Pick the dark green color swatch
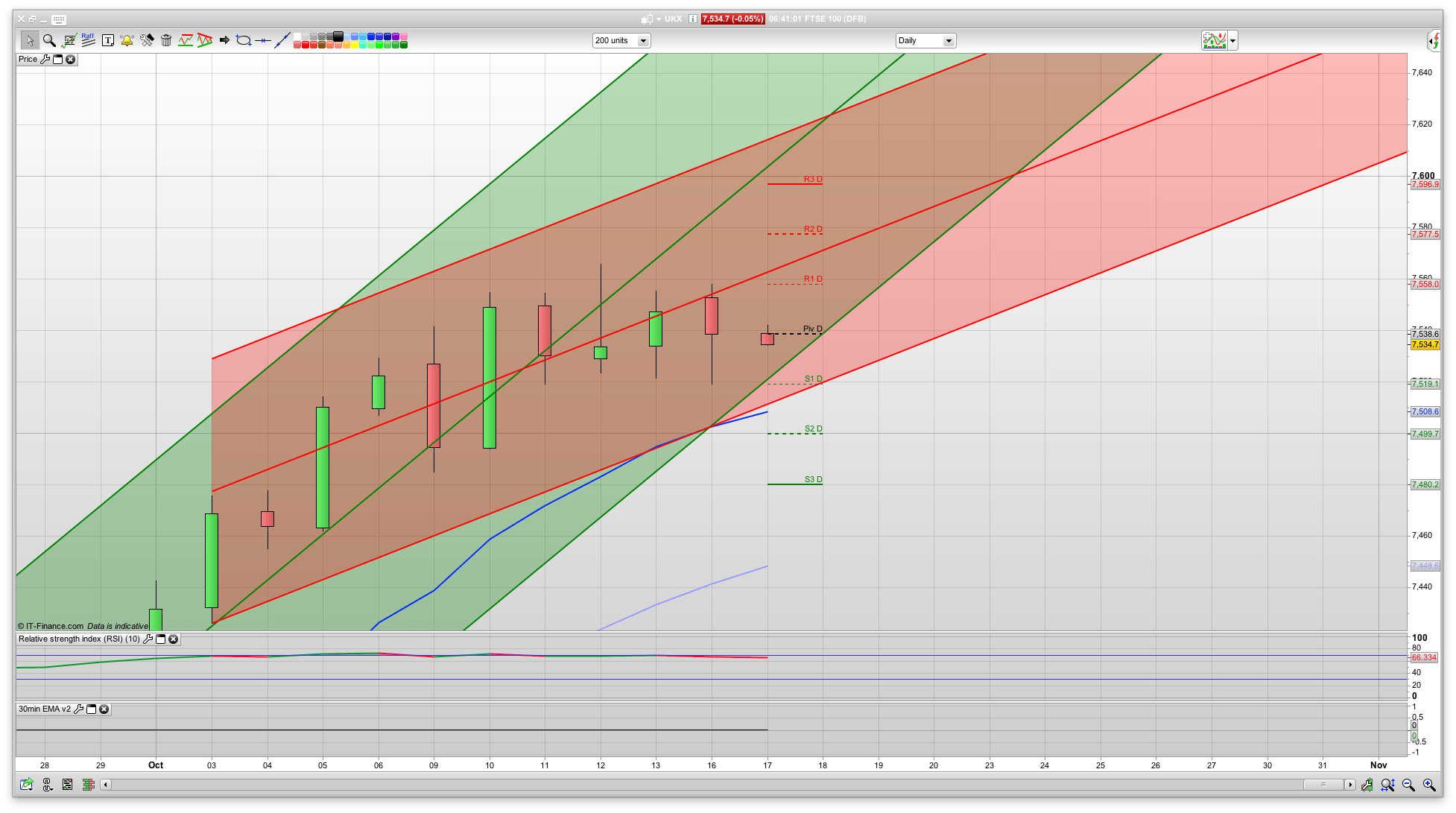Viewport: 1456px width, 813px height. pyautogui.click(x=404, y=45)
